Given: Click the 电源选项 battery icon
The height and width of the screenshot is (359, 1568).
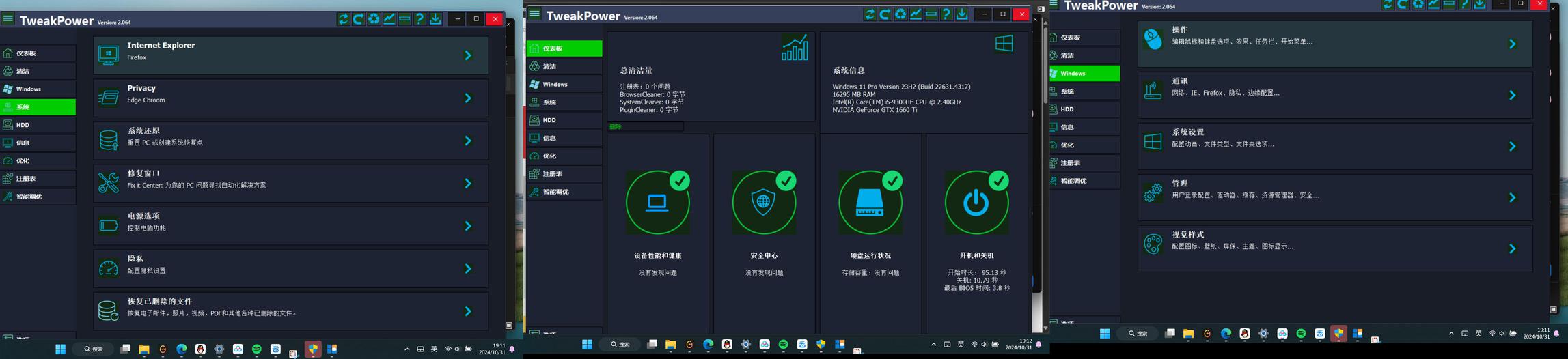Looking at the screenshot, I should (109, 225).
